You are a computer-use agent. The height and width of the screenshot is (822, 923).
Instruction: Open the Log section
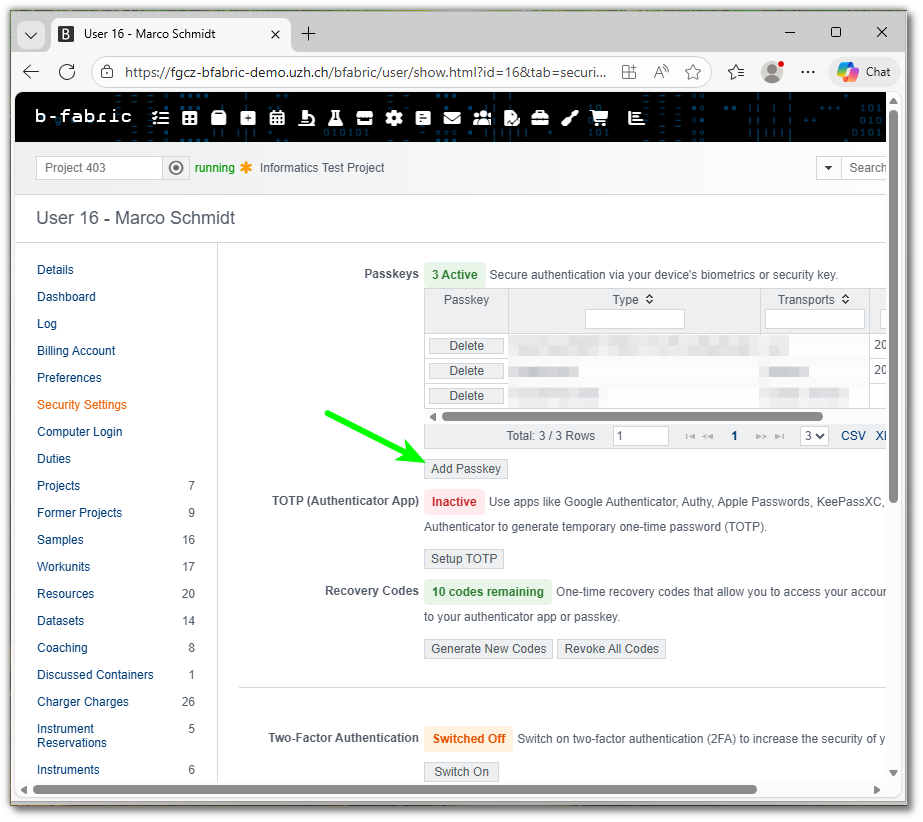(47, 324)
